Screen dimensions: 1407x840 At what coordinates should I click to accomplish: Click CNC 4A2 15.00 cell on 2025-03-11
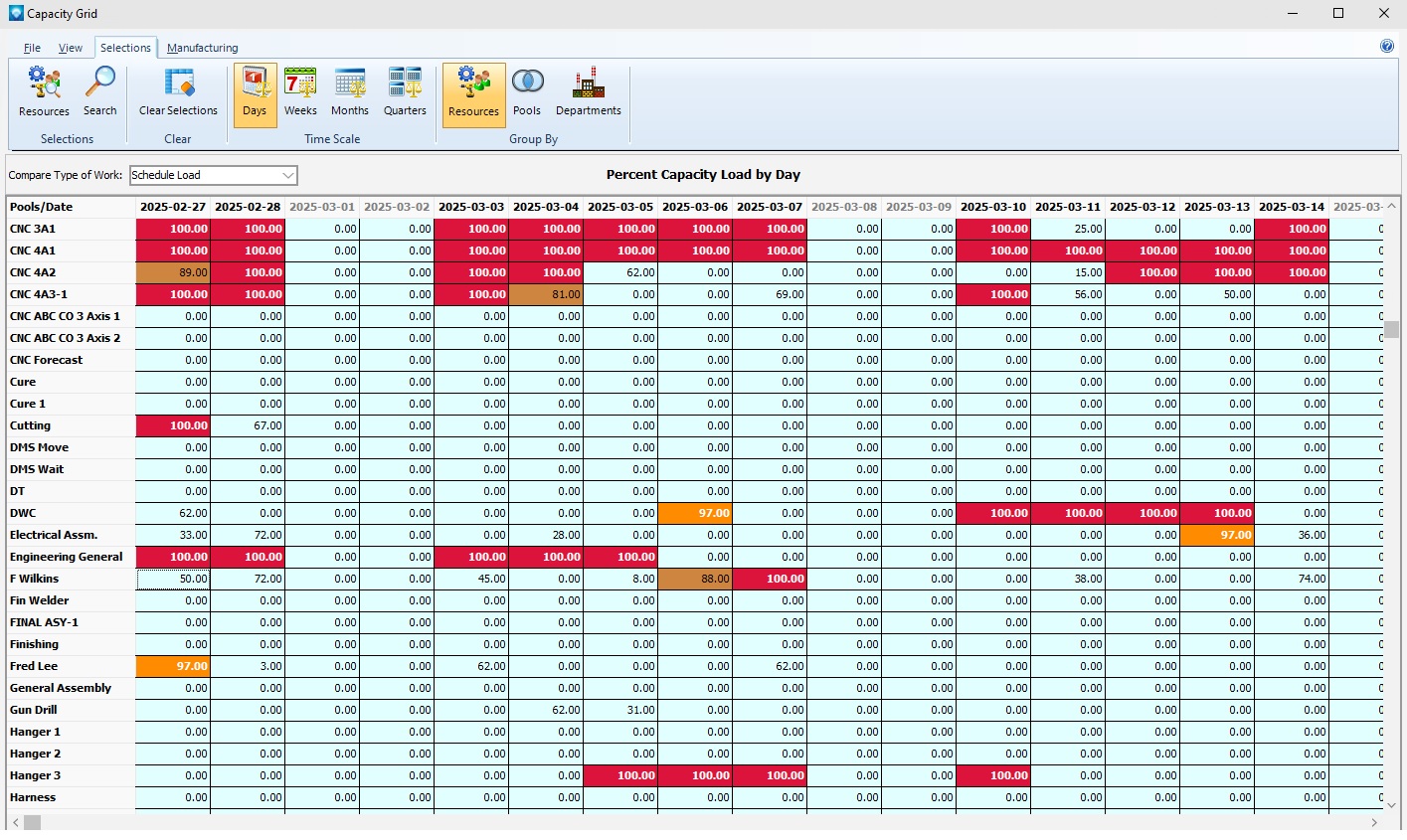click(x=1068, y=272)
